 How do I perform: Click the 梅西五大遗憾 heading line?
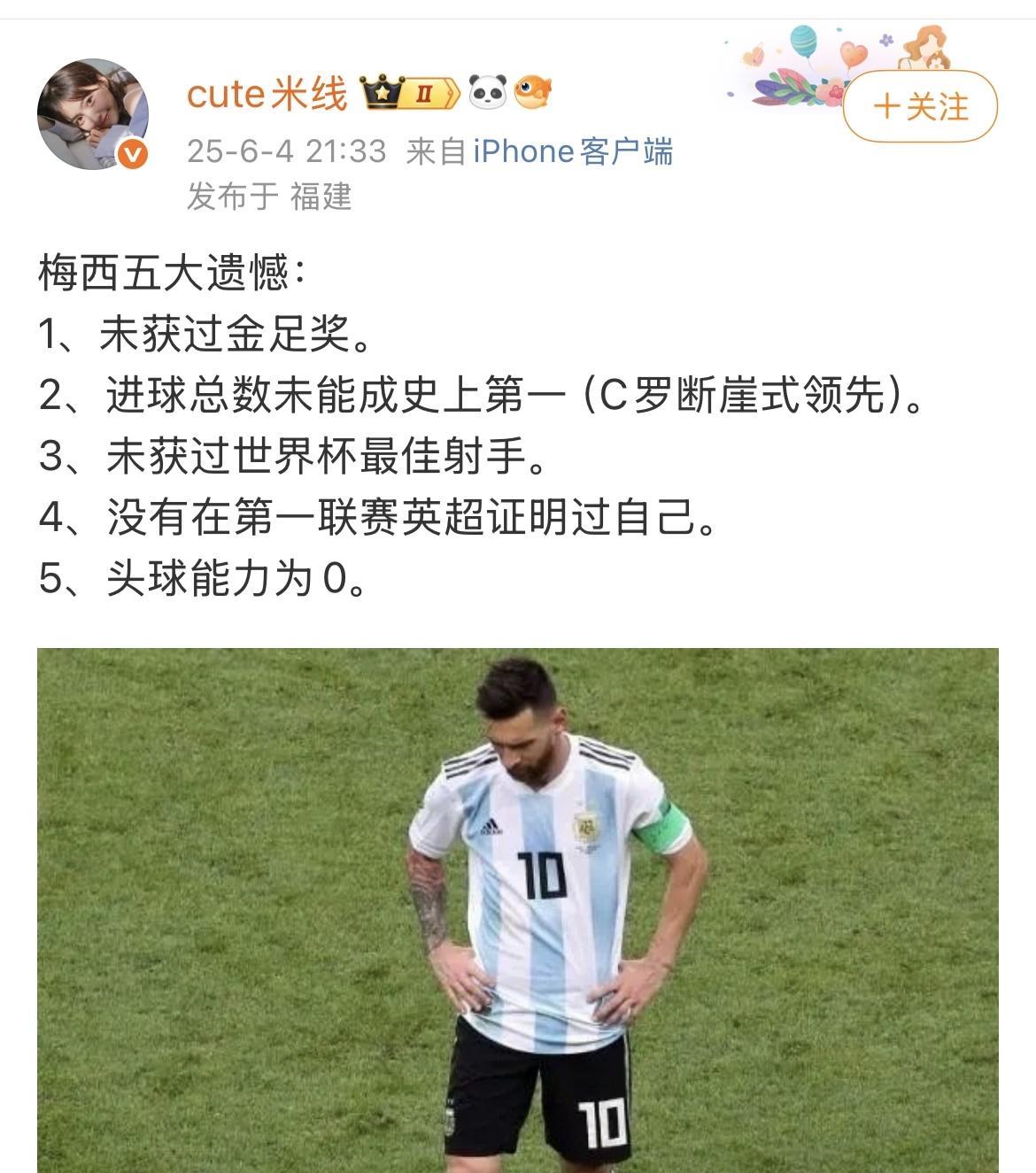click(x=173, y=274)
